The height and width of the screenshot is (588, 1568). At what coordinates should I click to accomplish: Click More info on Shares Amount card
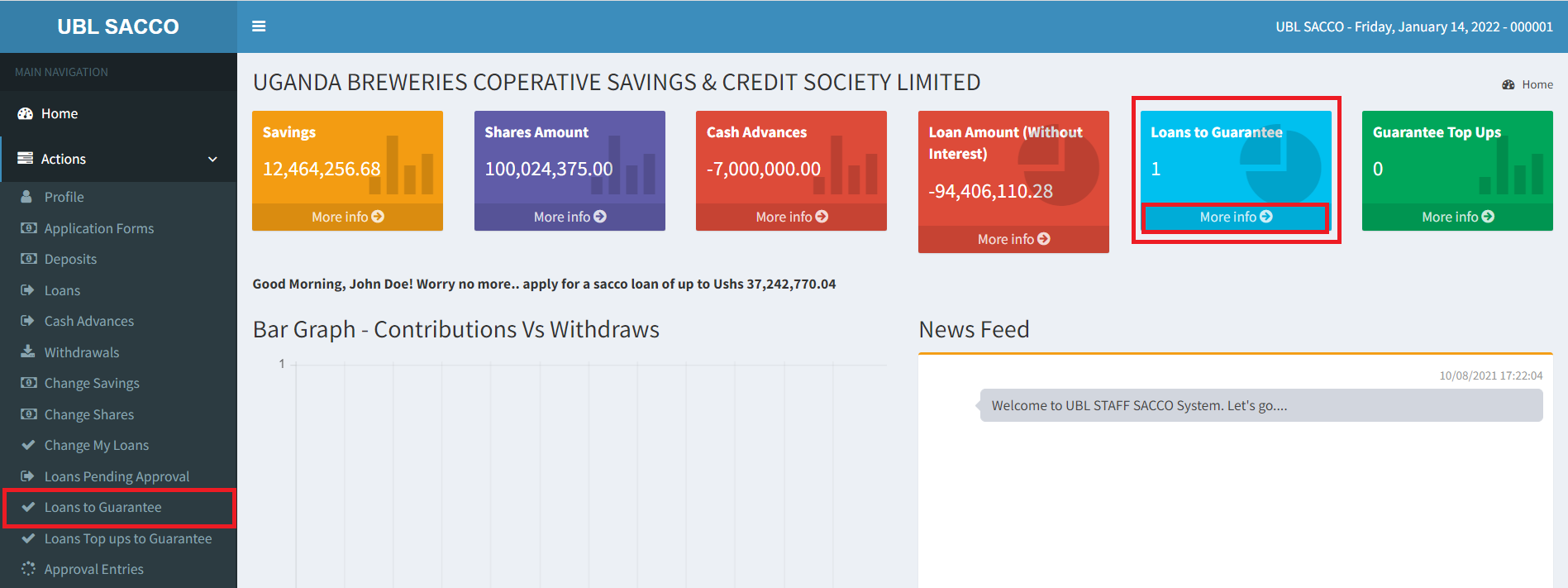pos(570,217)
